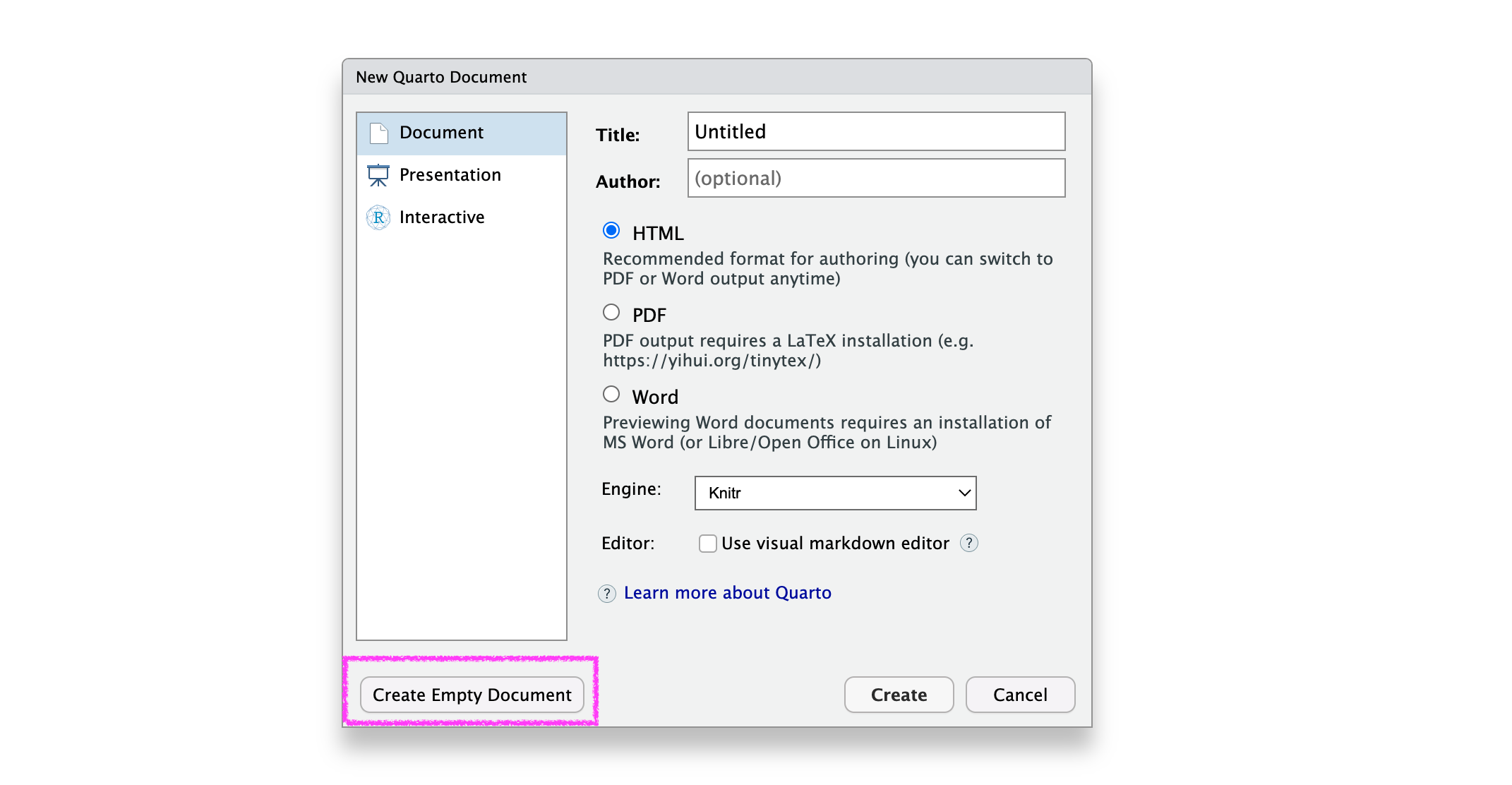This screenshot has height=785, width=1512.
Task: Enable Use visual markdown editor checkbox
Action: click(707, 543)
